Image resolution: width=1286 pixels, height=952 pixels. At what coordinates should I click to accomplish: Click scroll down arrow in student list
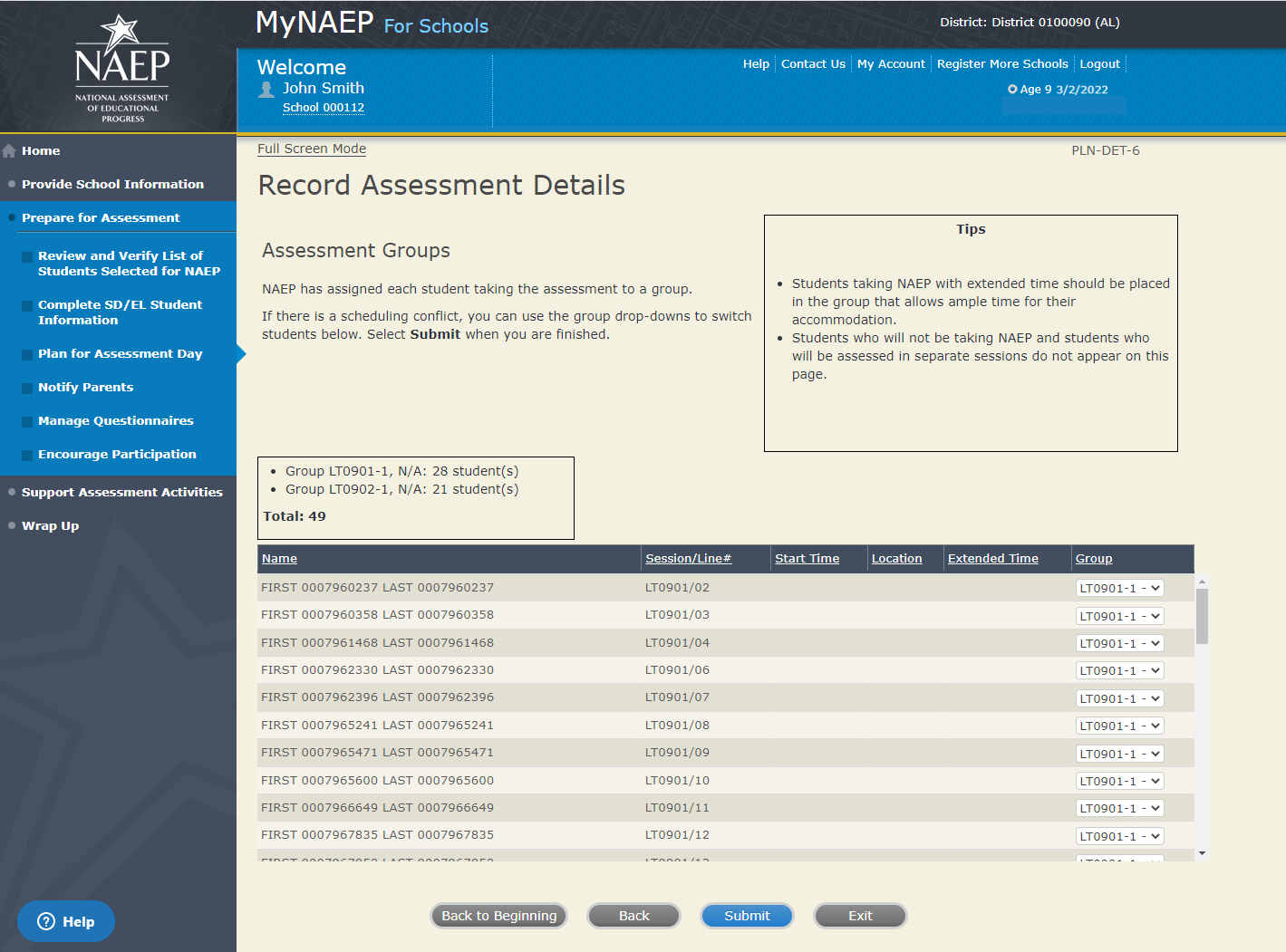[x=1202, y=852]
